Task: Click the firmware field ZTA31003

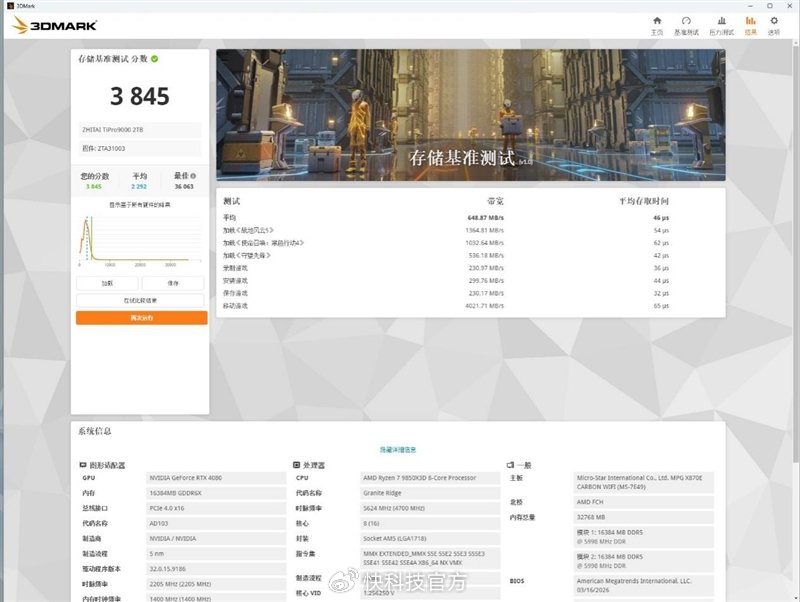Action: [x=139, y=148]
